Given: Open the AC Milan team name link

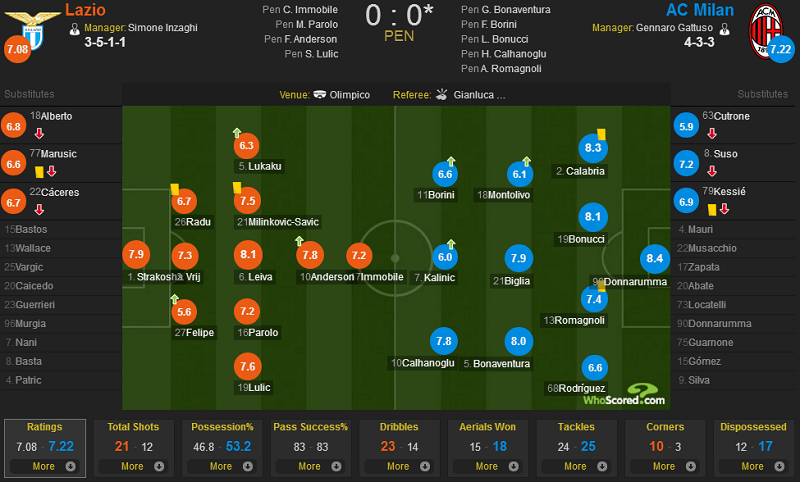Looking at the screenshot, I should pyautogui.click(x=699, y=10).
